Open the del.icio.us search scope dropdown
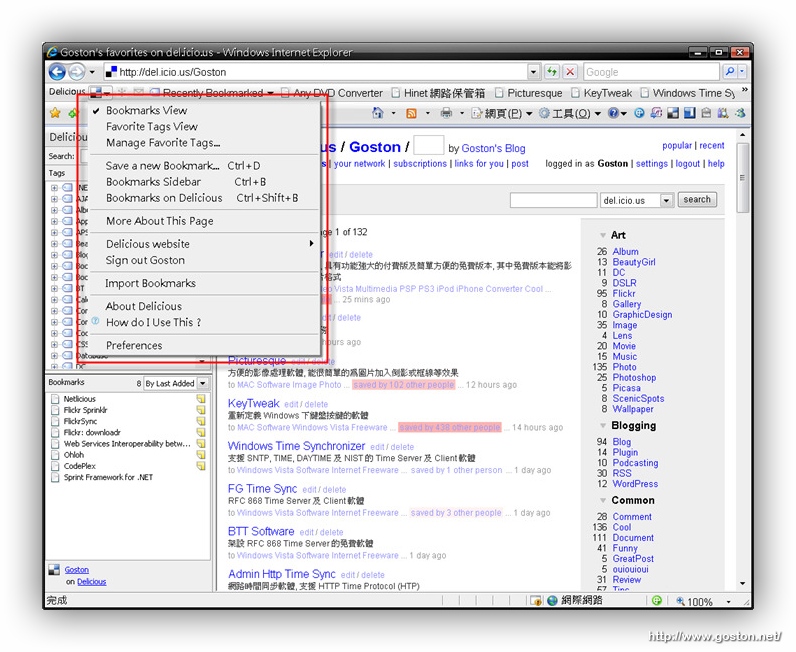The image size is (796, 652). click(667, 200)
